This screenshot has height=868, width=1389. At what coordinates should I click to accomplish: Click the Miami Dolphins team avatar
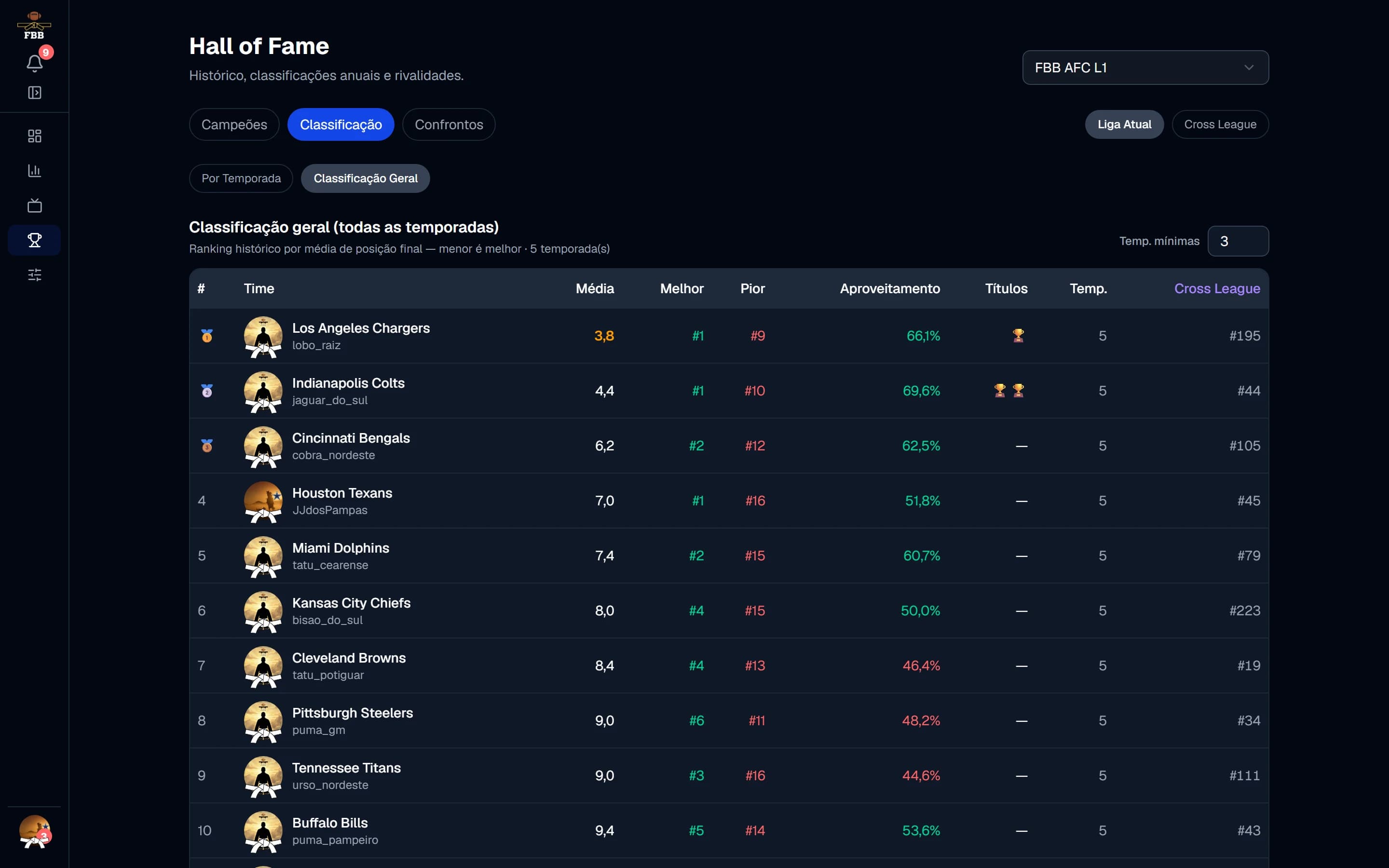coord(263,556)
